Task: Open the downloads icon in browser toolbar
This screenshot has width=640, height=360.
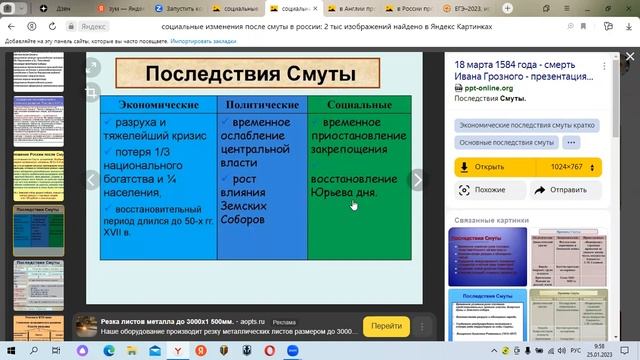Action: point(629,27)
